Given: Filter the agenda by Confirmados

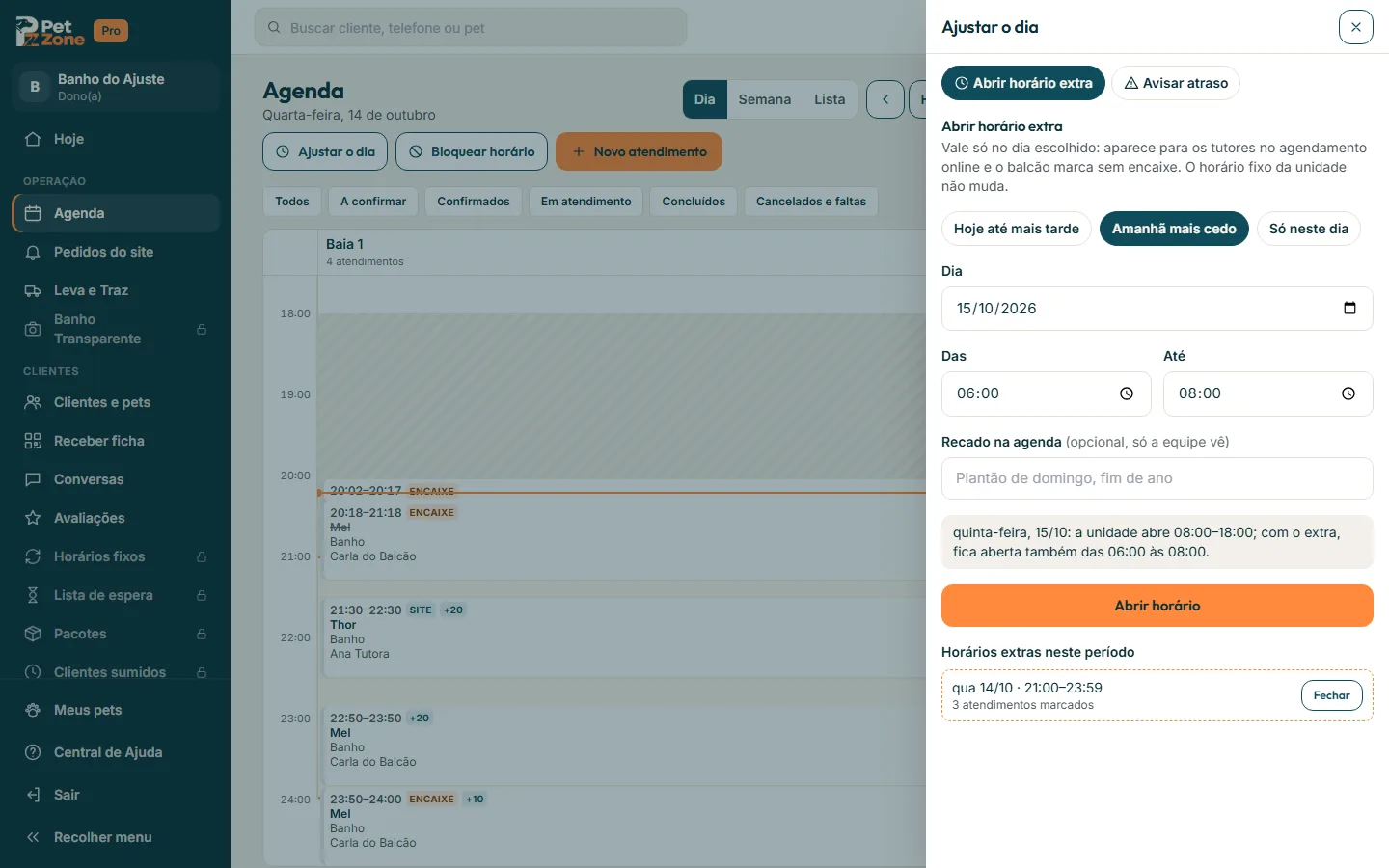Looking at the screenshot, I should click(474, 202).
